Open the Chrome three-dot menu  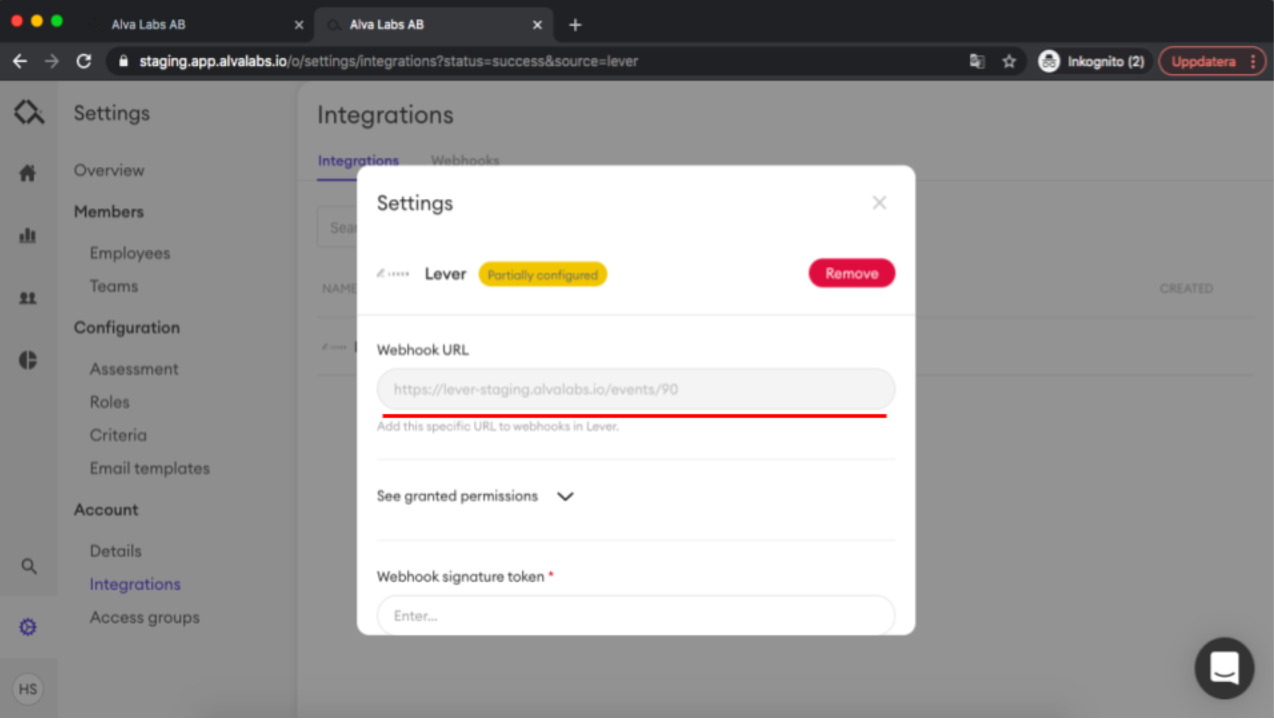(x=1254, y=61)
